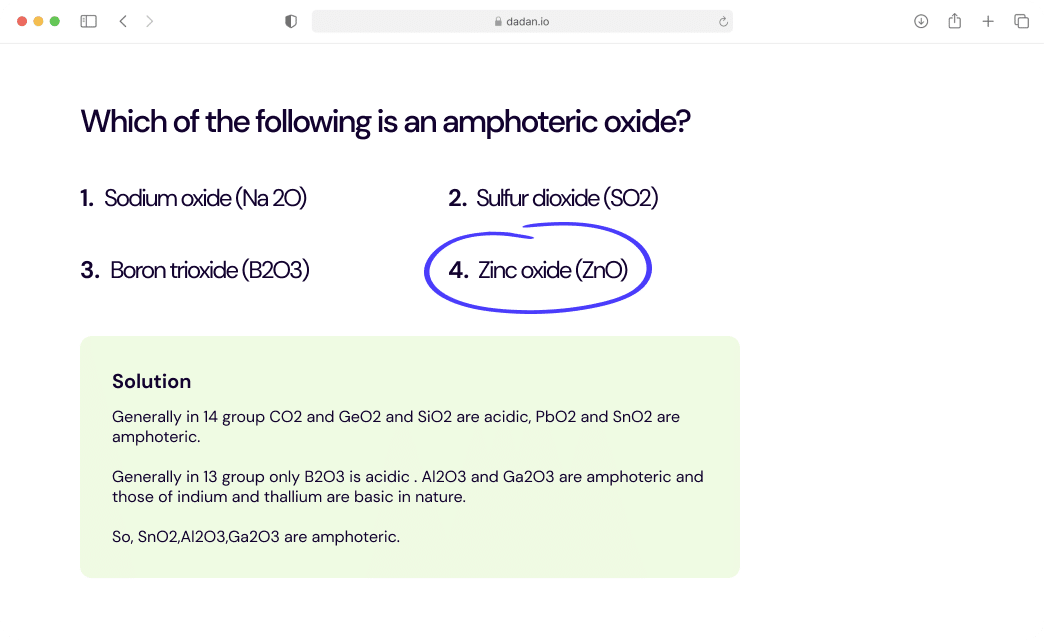The height and width of the screenshot is (640, 1045).
Task: Click the privacy shield icon
Action: pyautogui.click(x=291, y=21)
